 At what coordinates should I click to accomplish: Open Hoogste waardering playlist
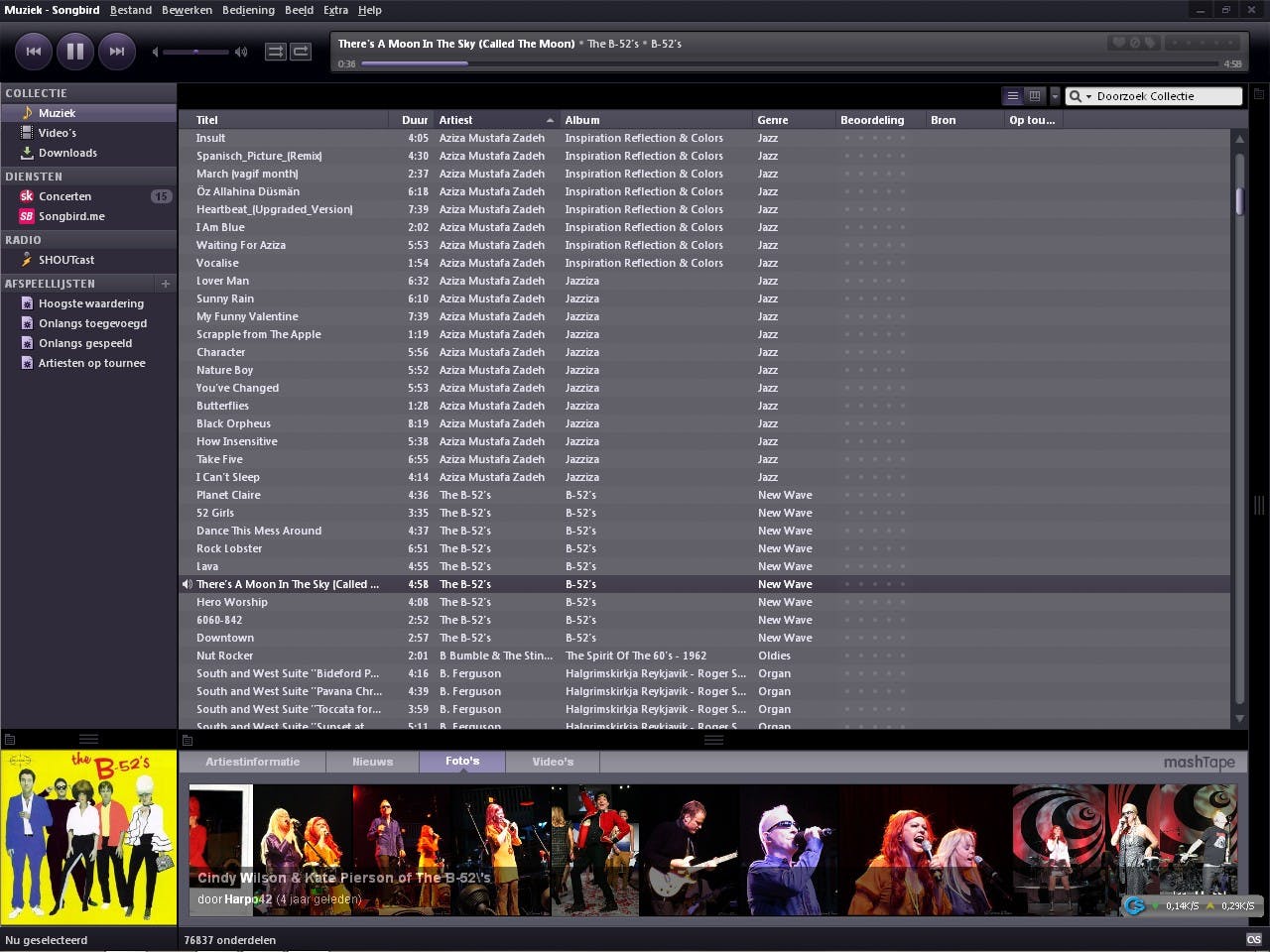(88, 303)
